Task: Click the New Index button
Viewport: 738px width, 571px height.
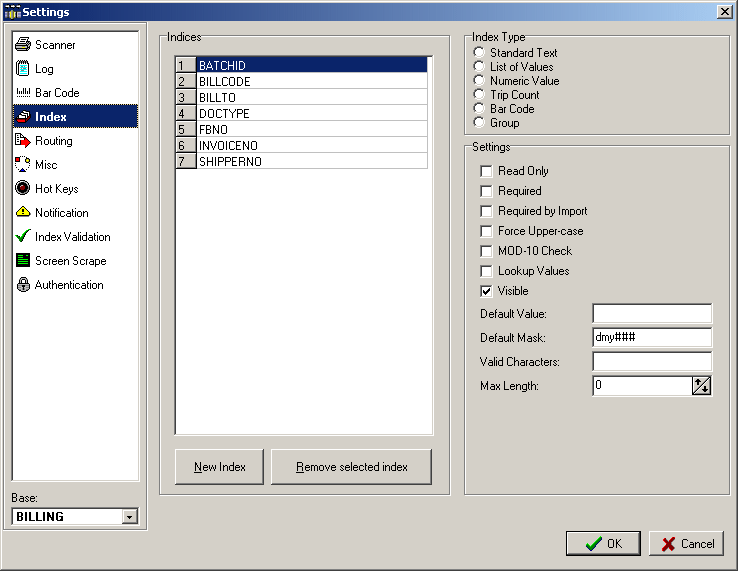Action: [x=219, y=466]
